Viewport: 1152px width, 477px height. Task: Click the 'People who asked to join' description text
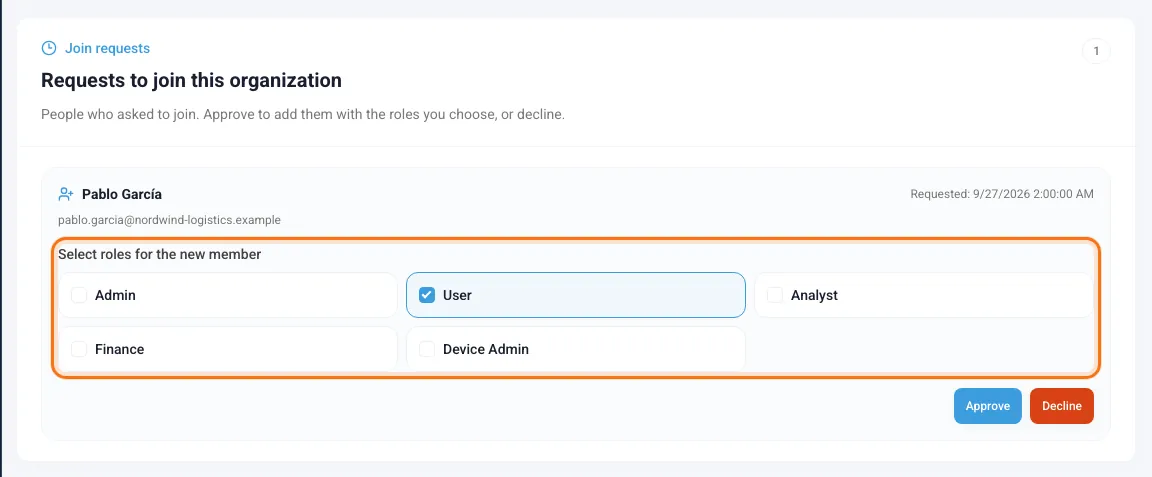303,115
